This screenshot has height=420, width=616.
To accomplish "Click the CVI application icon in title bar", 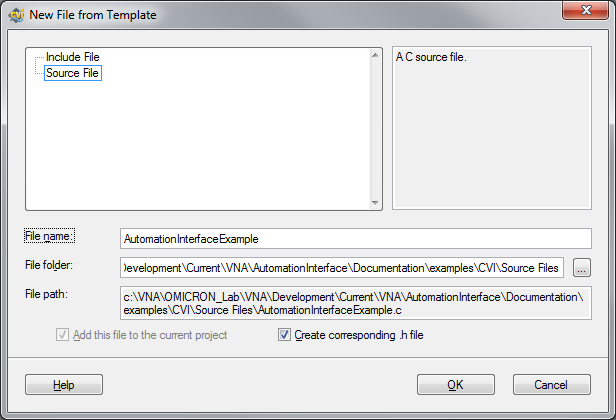I will point(17,15).
